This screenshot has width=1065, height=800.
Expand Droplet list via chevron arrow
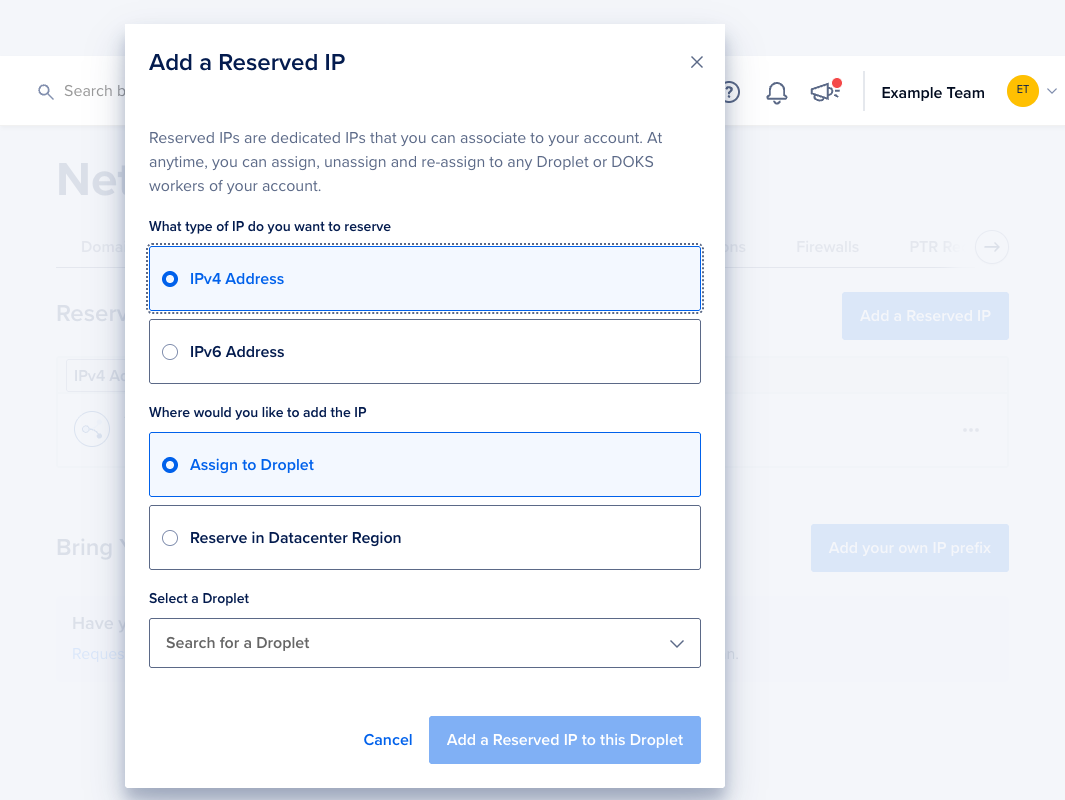point(676,644)
